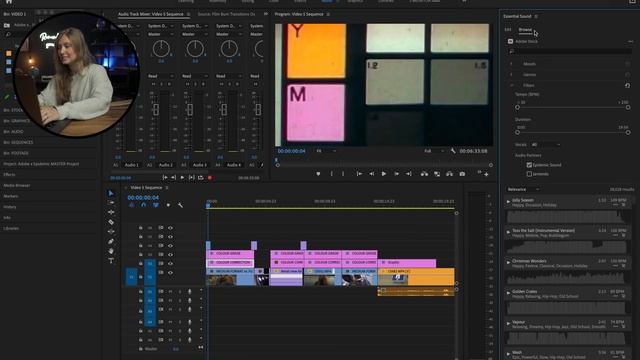Export frame with the camera icon

(x=462, y=174)
